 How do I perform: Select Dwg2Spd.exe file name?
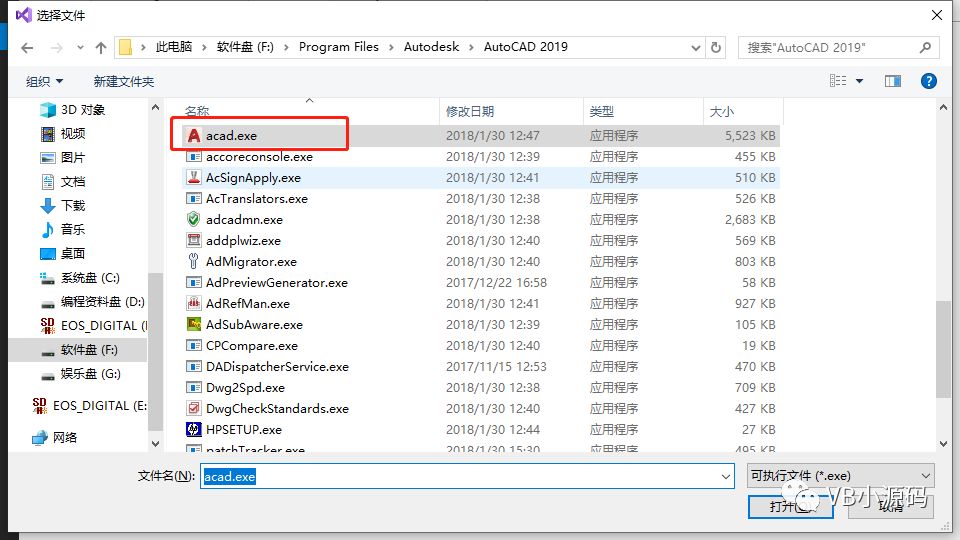[245, 388]
